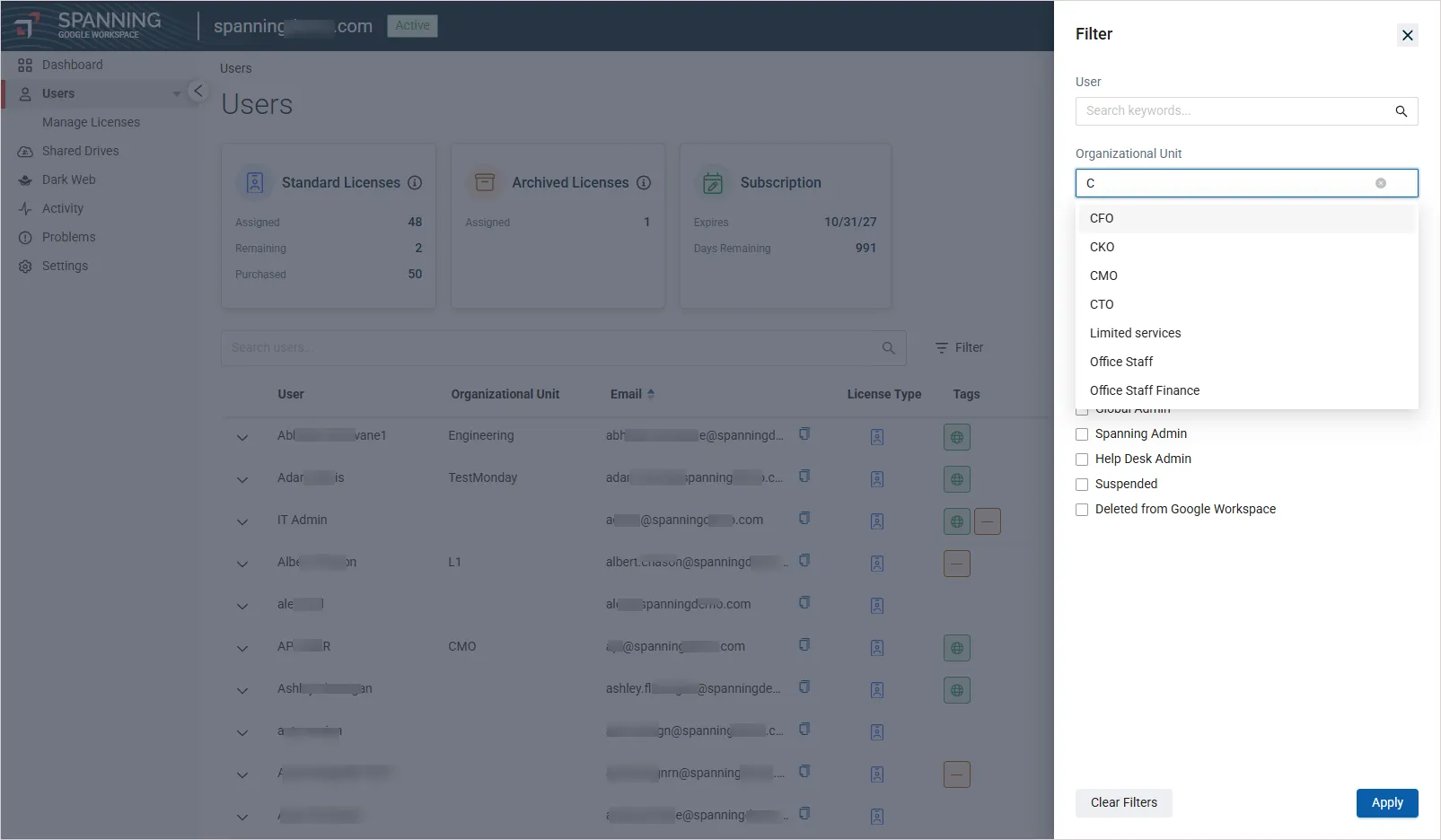The image size is (1441, 840).
Task: Click the search magnifier in User filter
Action: pos(1401,111)
